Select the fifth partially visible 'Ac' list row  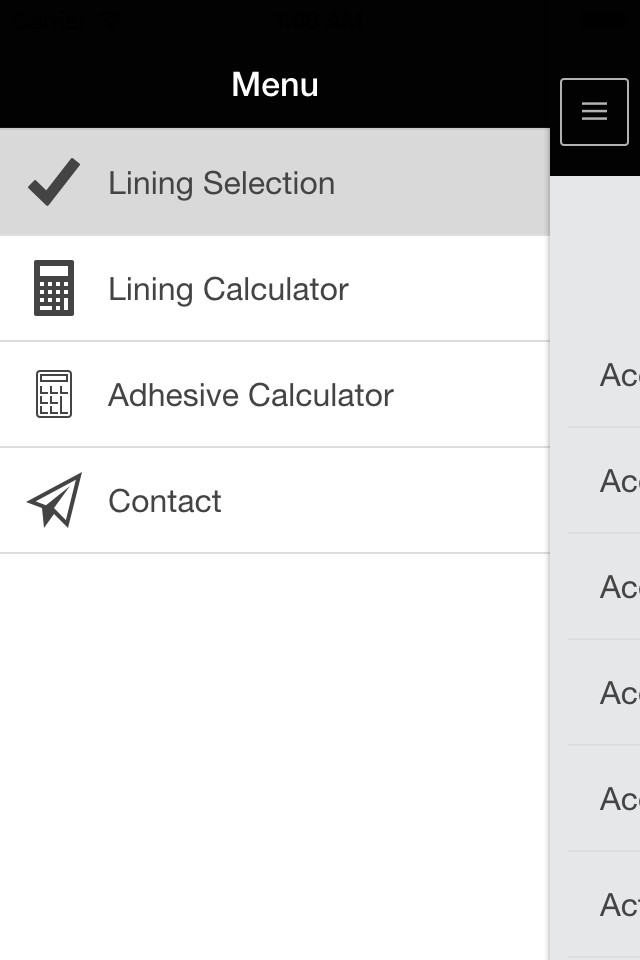coord(604,798)
